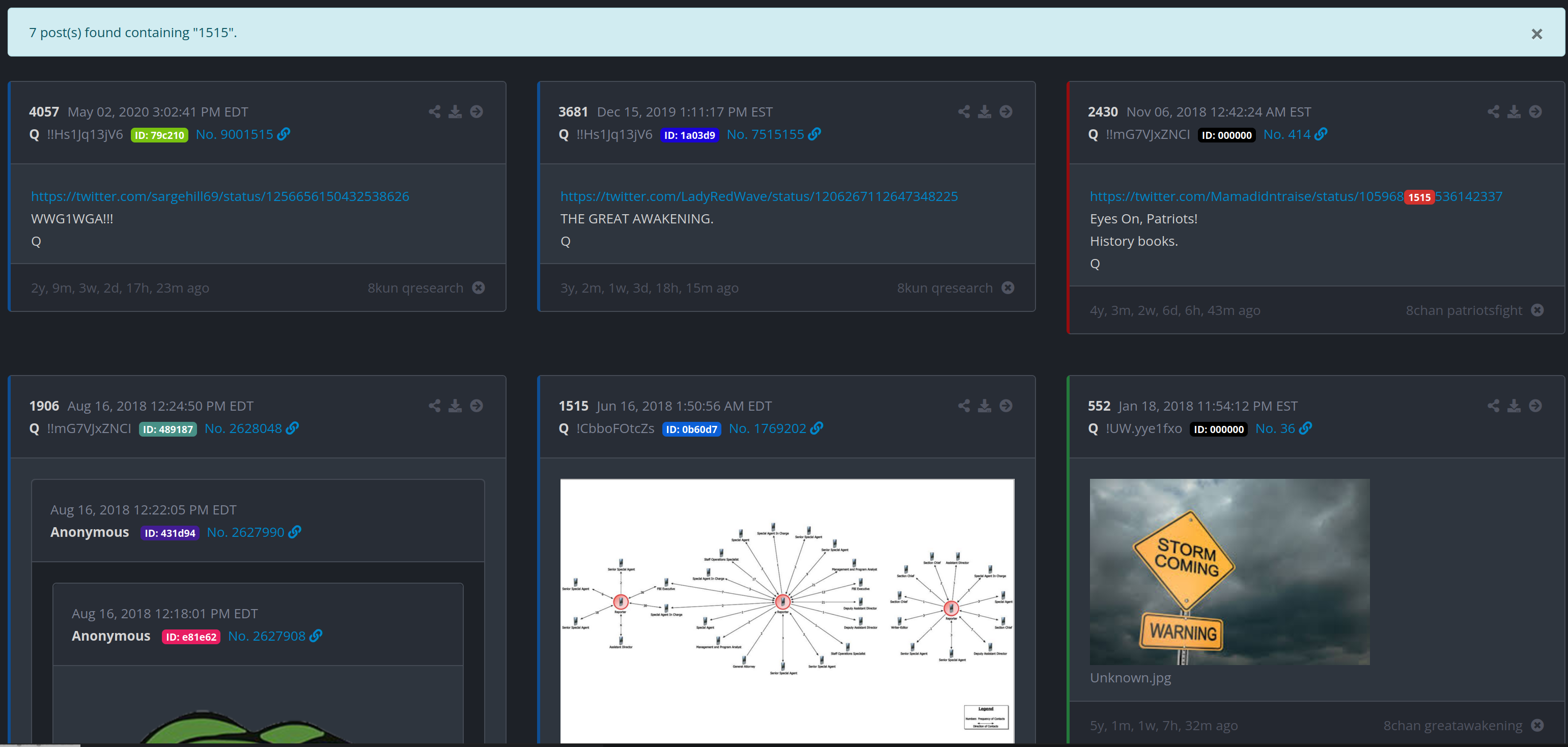Download post 4057
The height and width of the screenshot is (747, 1568).
point(455,111)
